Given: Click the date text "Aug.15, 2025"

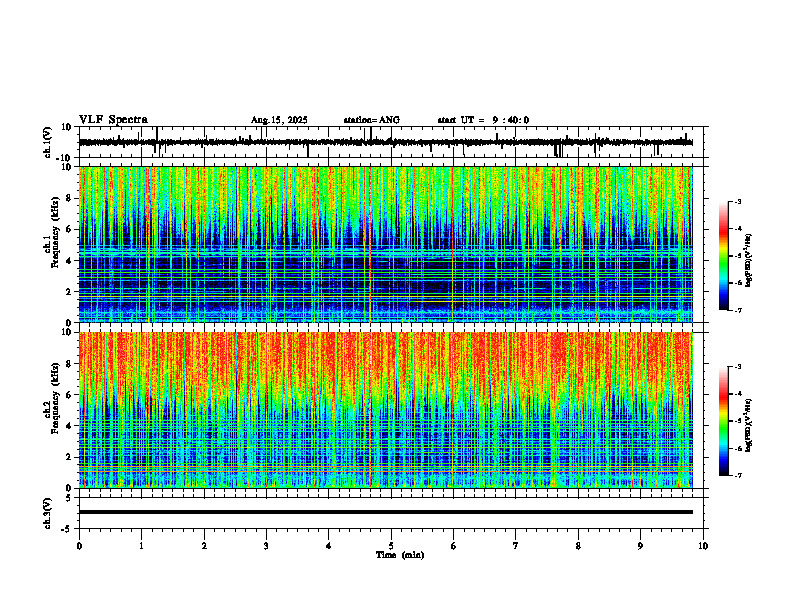Looking at the screenshot, I should coord(279,120).
